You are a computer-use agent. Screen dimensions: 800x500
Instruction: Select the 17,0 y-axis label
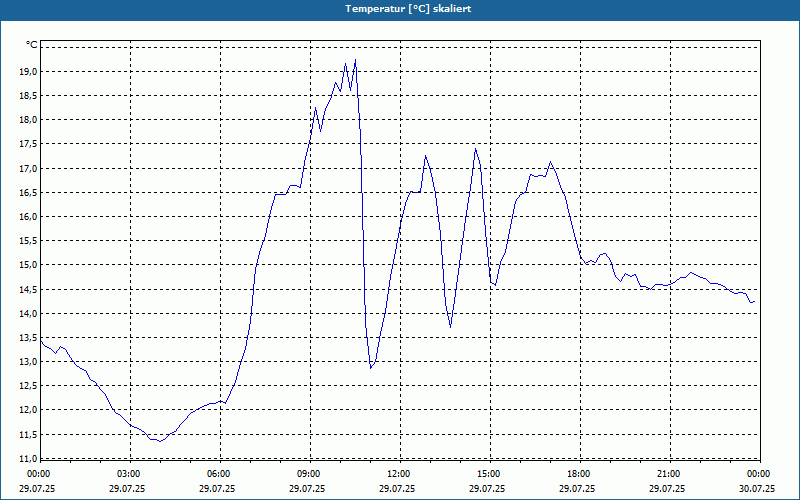click(28, 168)
